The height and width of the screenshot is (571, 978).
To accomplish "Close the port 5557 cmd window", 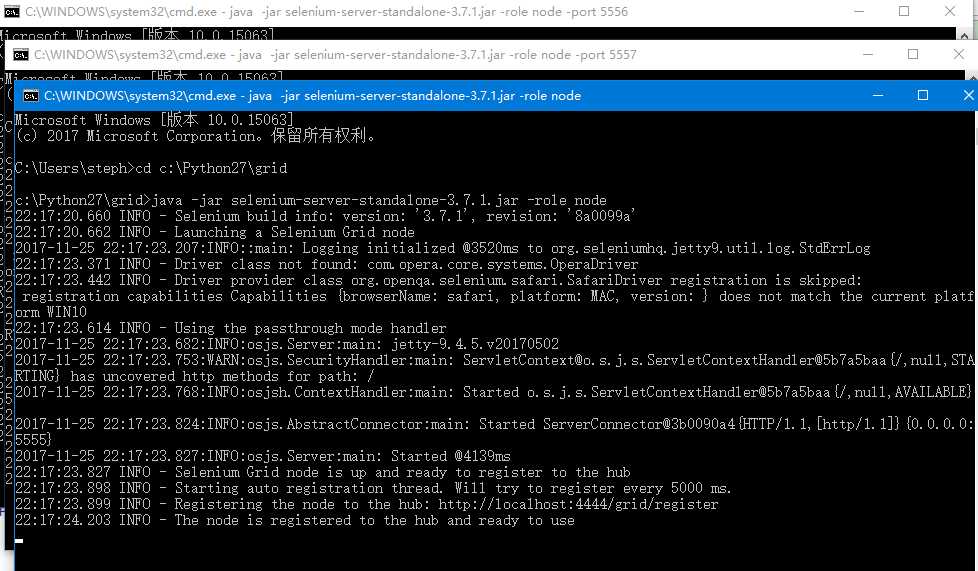I will coord(959,55).
